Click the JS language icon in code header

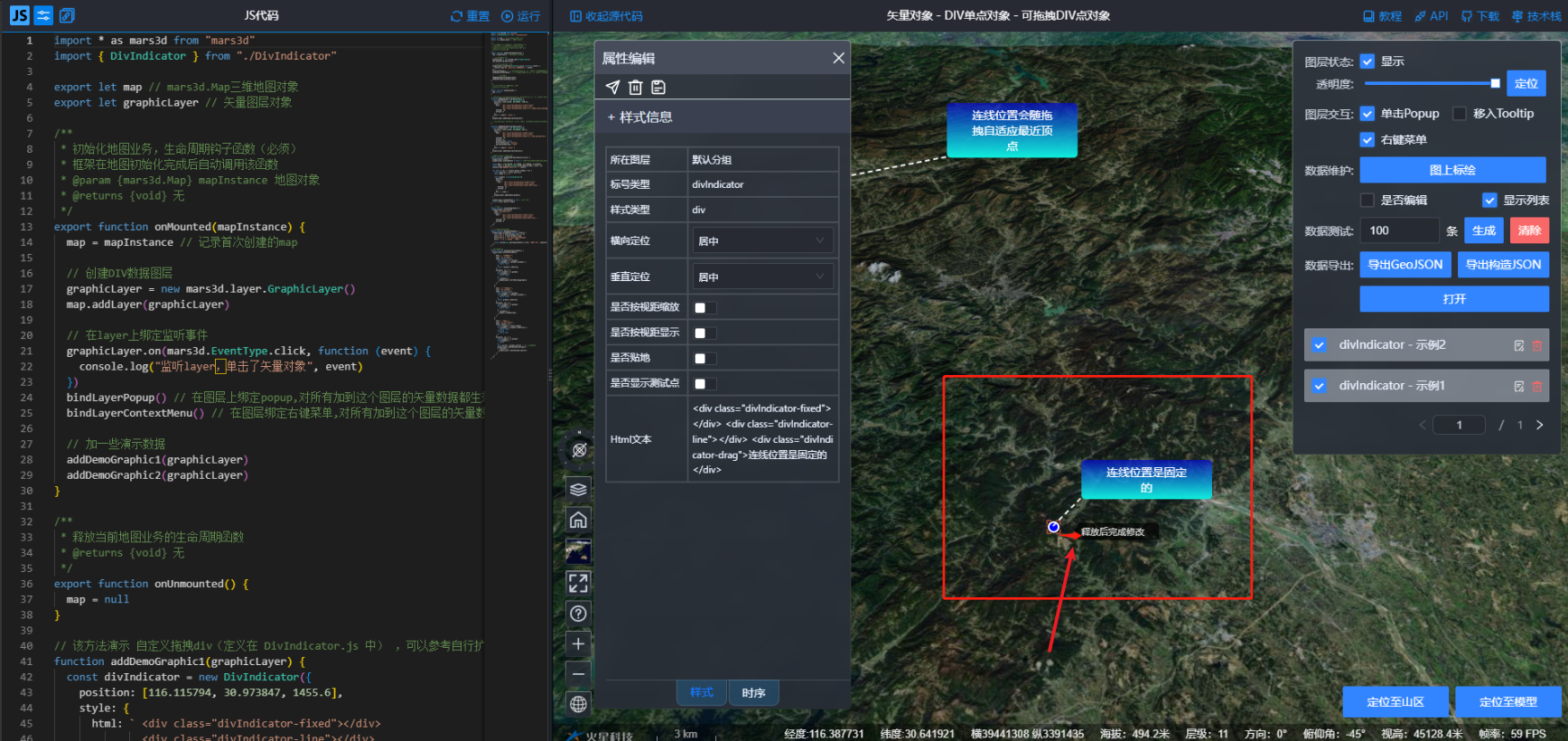pos(19,15)
